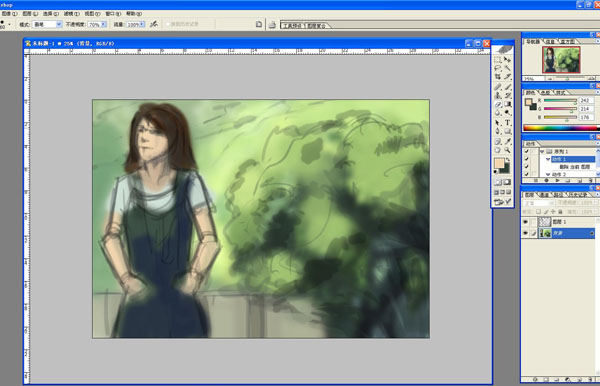The image size is (600, 386).
Task: Select the Eyedropper tool
Action: (507, 141)
